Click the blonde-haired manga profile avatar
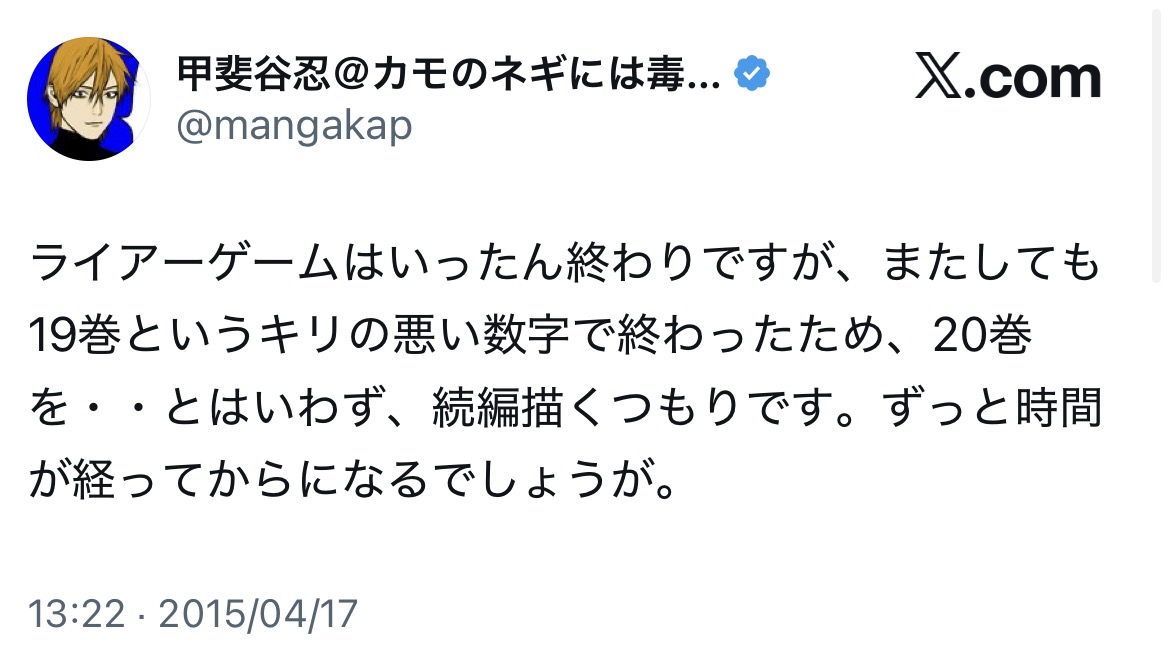1170x654 pixels. (88, 99)
